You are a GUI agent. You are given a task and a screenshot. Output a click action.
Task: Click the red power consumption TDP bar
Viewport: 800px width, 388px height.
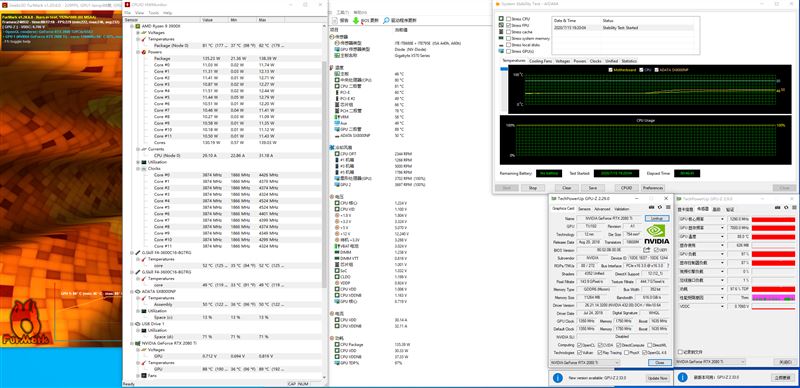773,289
